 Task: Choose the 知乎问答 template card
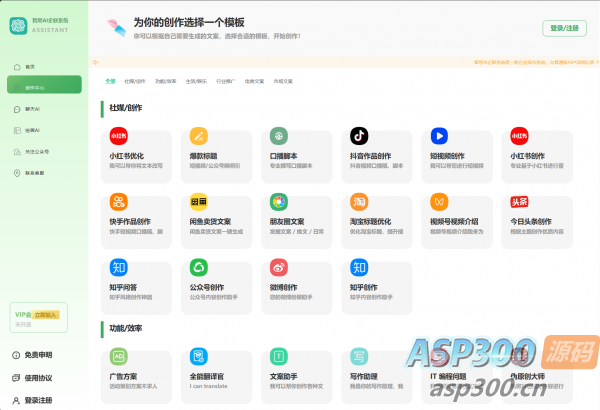pos(136,288)
